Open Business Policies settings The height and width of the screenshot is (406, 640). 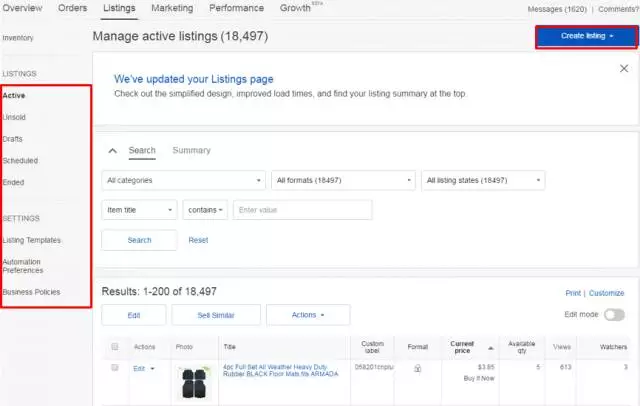[x=31, y=292]
